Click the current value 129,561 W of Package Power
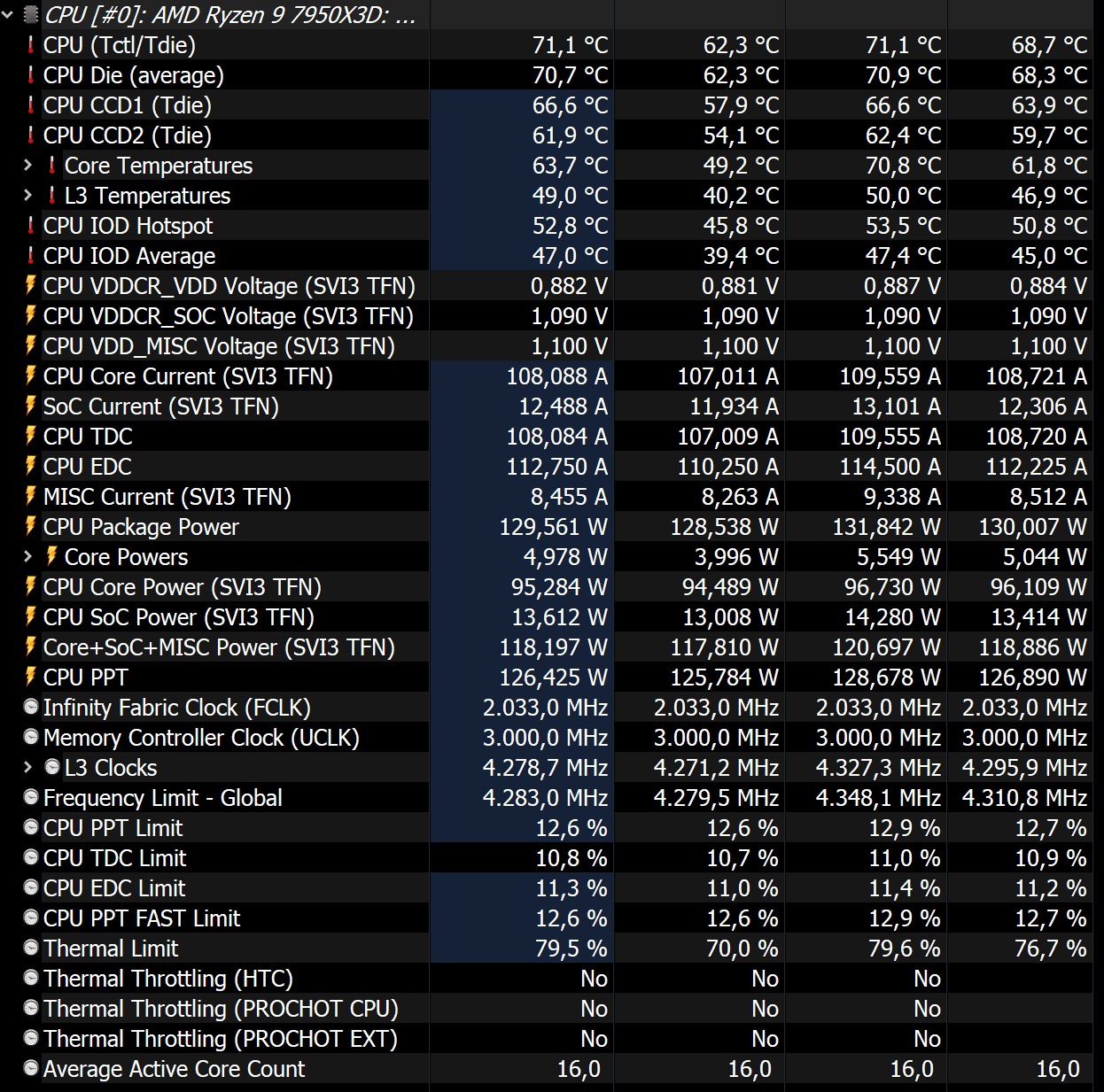Screen dimensions: 1104x1092 [554, 527]
